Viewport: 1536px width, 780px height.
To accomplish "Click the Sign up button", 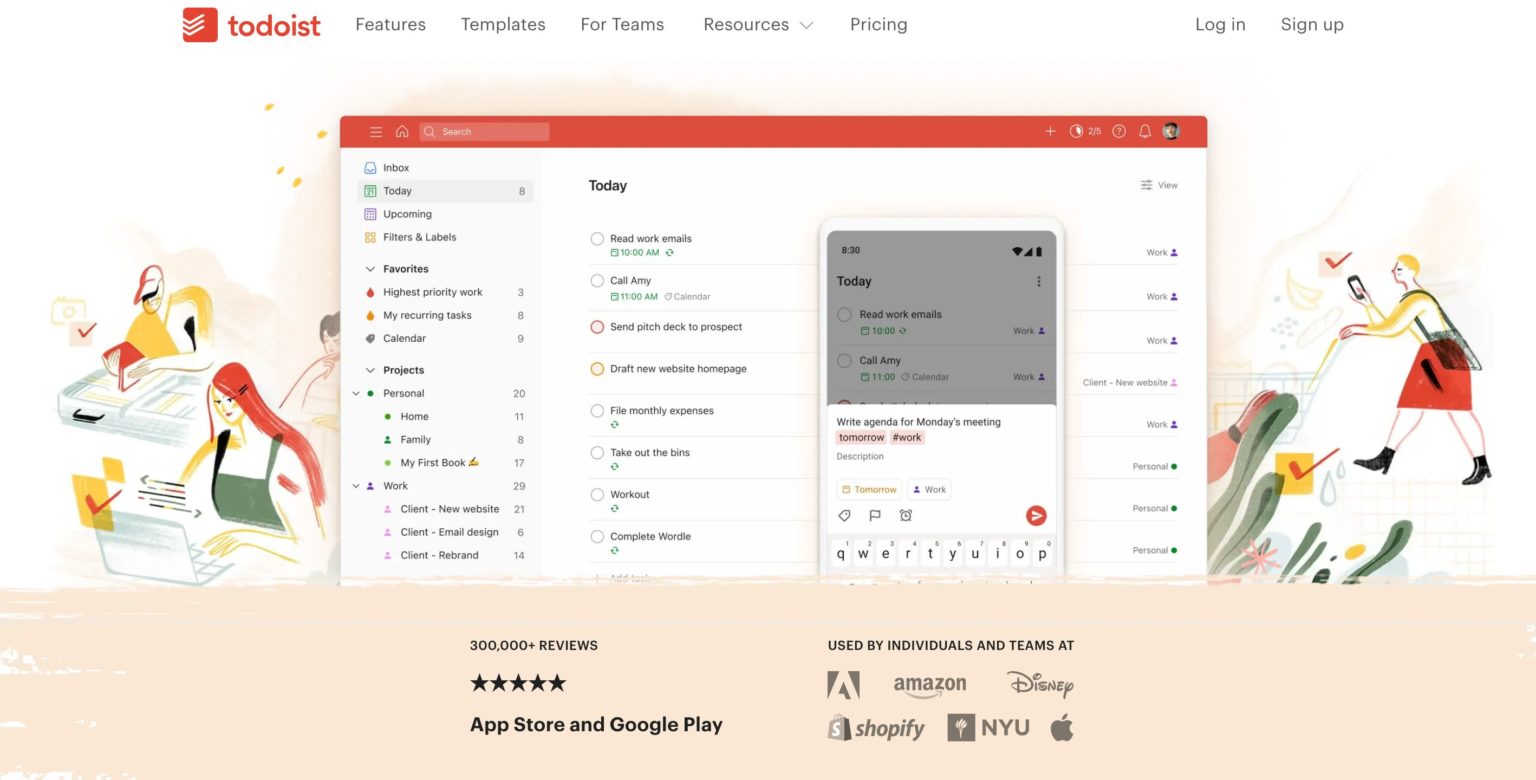I will [1312, 24].
